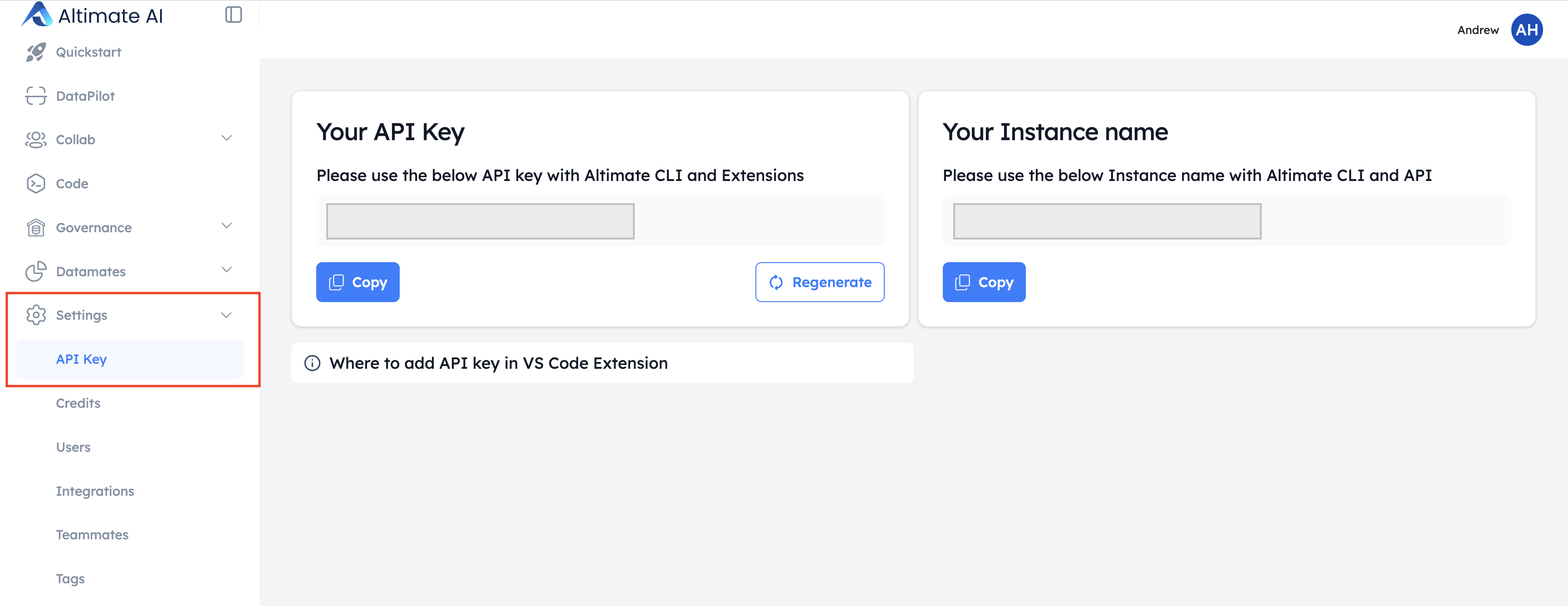
Task: Click the Settings gear icon
Action: tap(36, 315)
